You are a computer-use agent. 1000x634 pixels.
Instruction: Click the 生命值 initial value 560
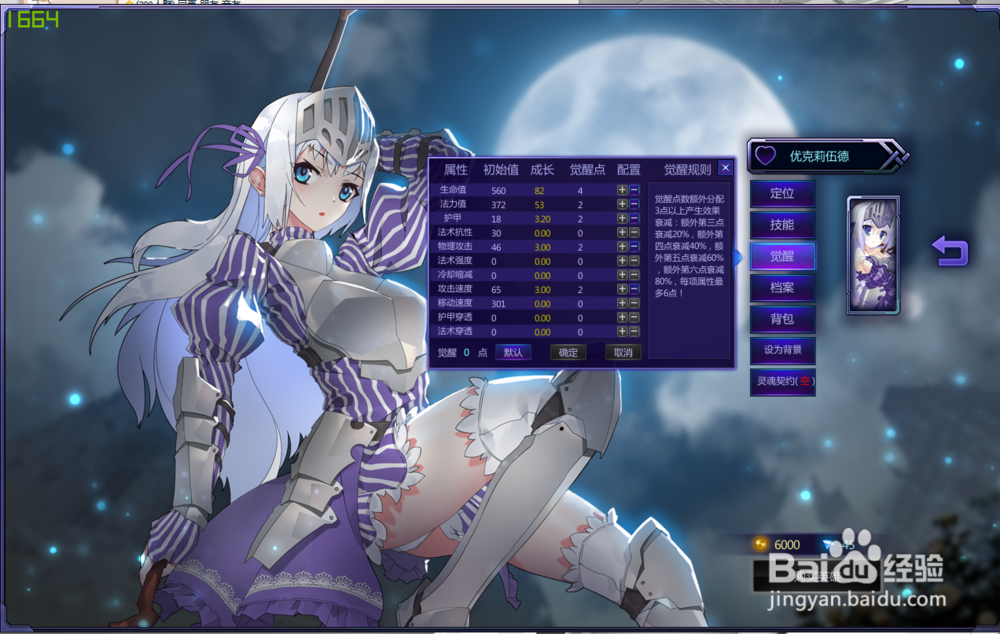pyautogui.click(x=498, y=191)
